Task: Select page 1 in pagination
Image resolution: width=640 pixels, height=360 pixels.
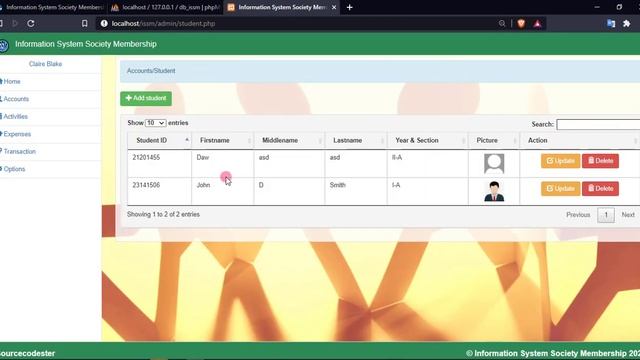Action: (x=606, y=215)
